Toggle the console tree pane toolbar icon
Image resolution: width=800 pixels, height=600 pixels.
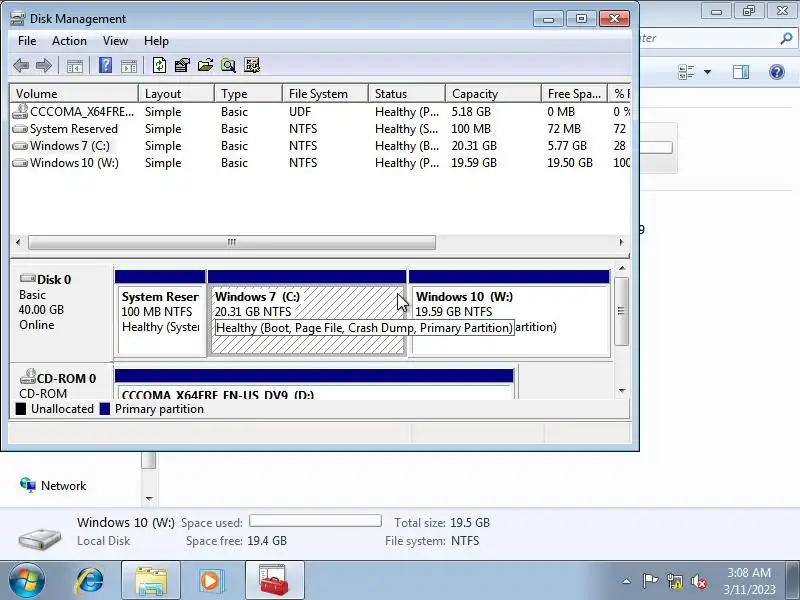(x=74, y=66)
